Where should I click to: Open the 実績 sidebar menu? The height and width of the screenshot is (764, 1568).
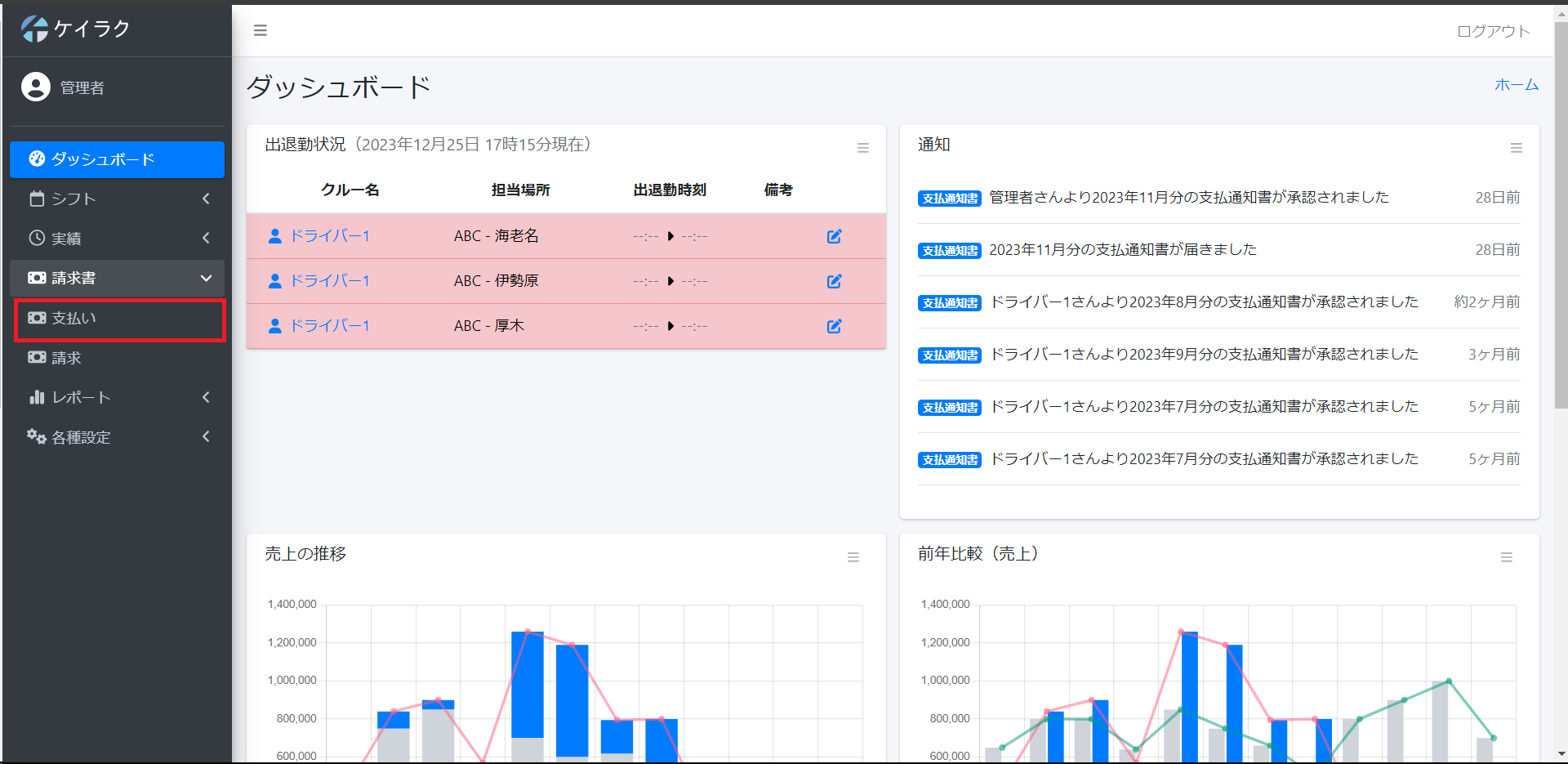117,238
